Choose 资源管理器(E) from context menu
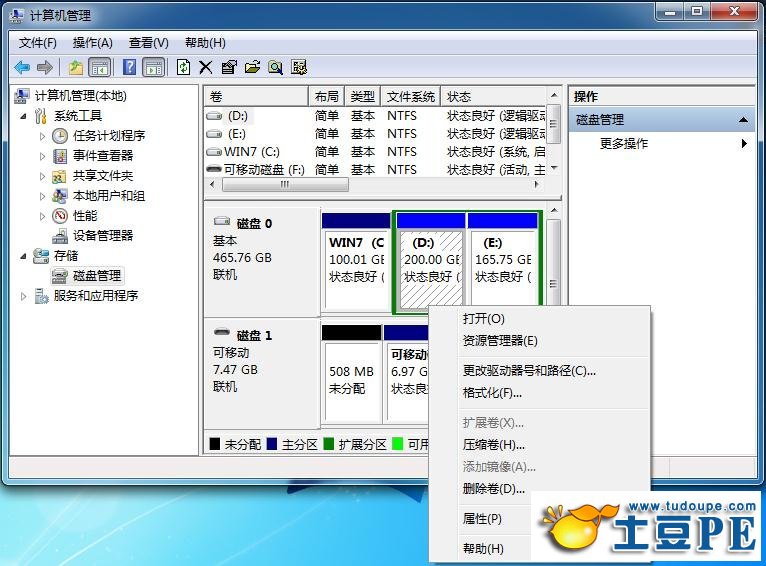This screenshot has width=766, height=566. 540,341
